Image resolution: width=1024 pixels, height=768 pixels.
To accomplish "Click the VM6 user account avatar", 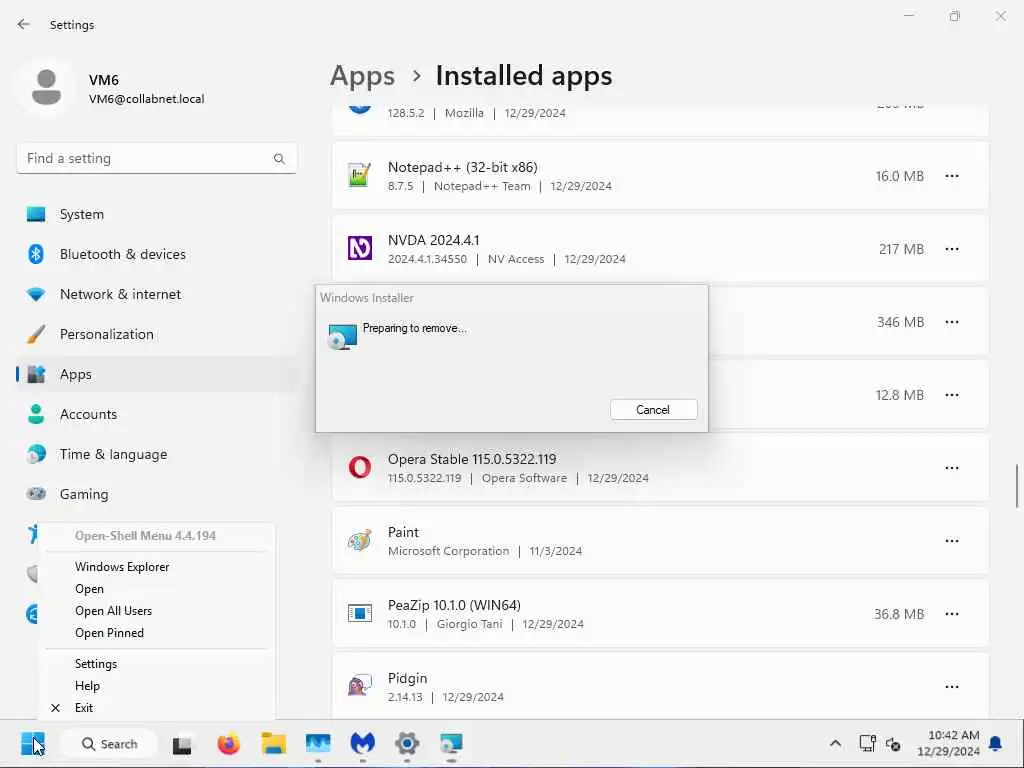I will (x=46, y=87).
